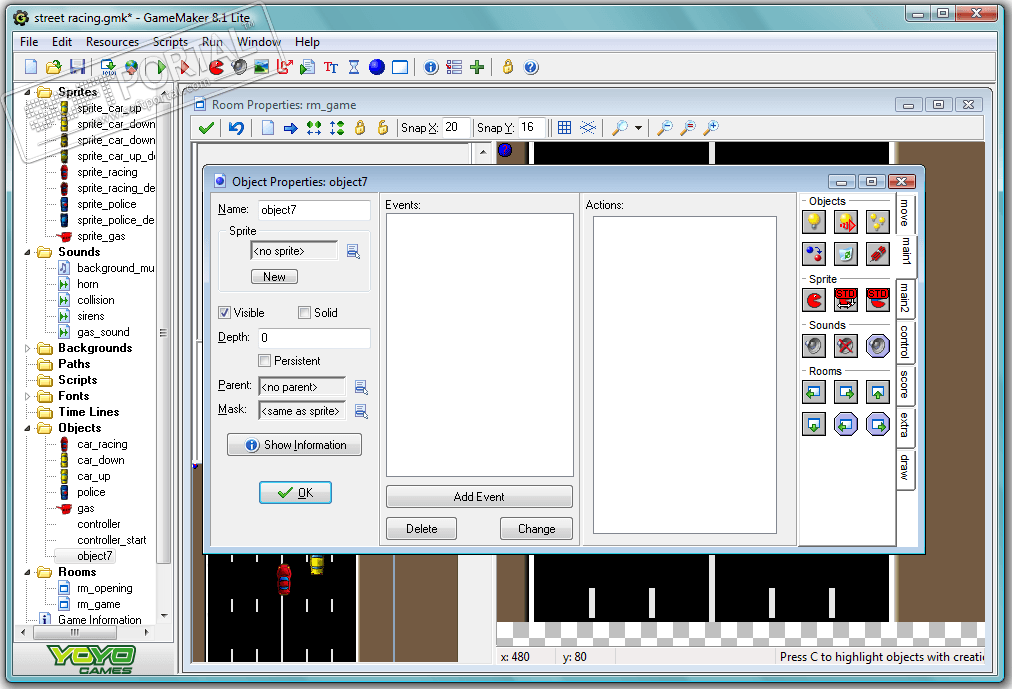This screenshot has height=689, width=1012.
Task: Switch to the control actions tab
Action: coord(905,342)
